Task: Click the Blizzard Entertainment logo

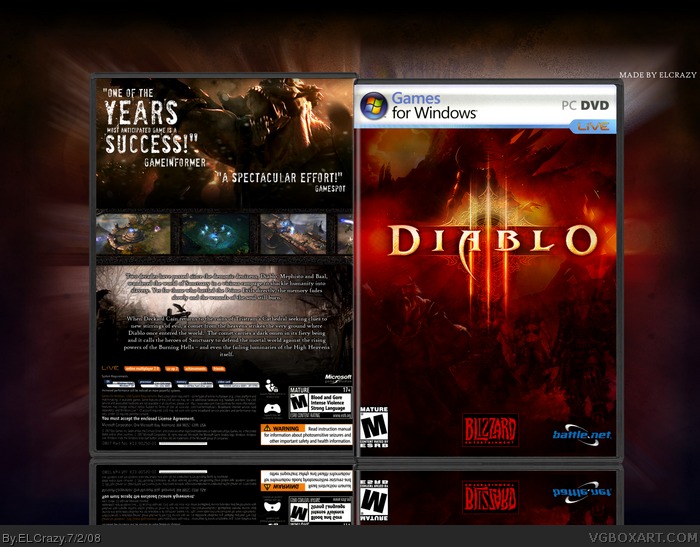Action: point(488,431)
